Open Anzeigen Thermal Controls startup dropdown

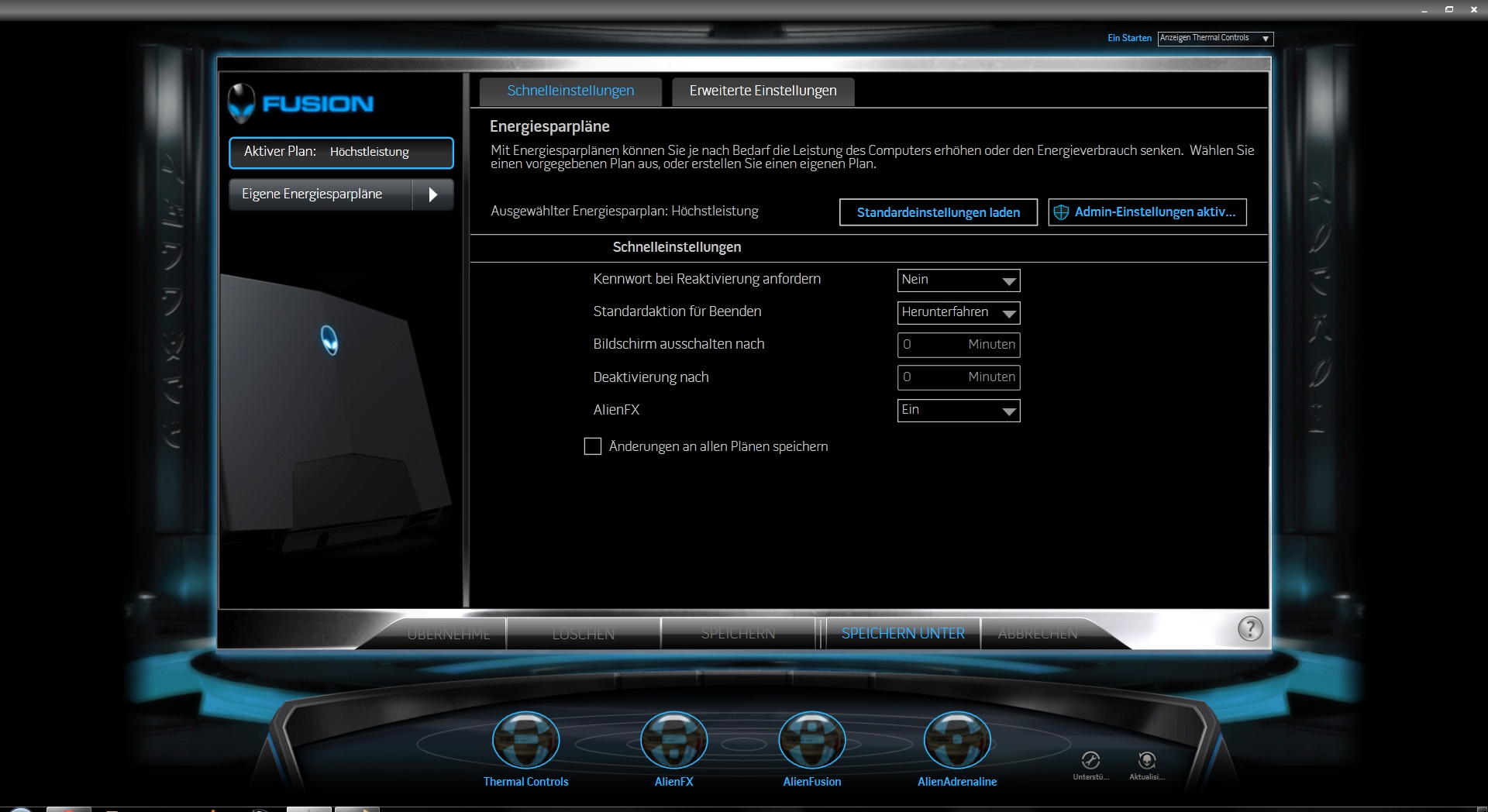[x=1215, y=38]
